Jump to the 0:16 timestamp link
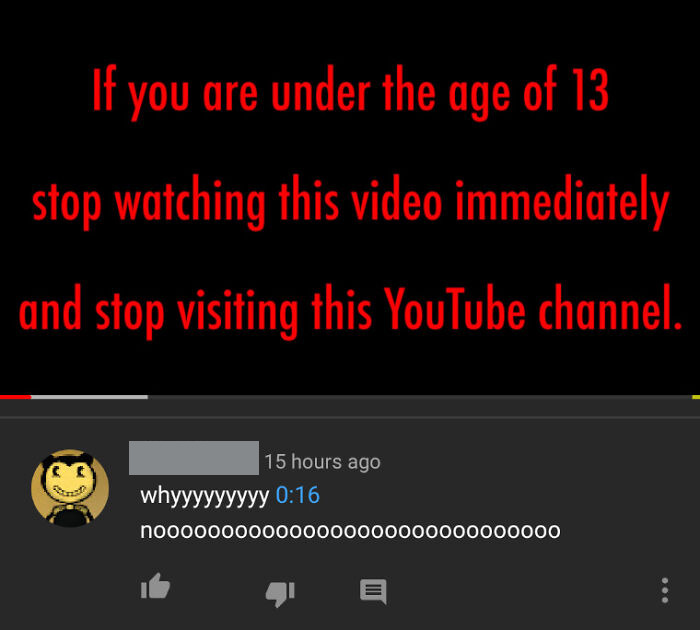This screenshot has width=700, height=630. coord(298,495)
